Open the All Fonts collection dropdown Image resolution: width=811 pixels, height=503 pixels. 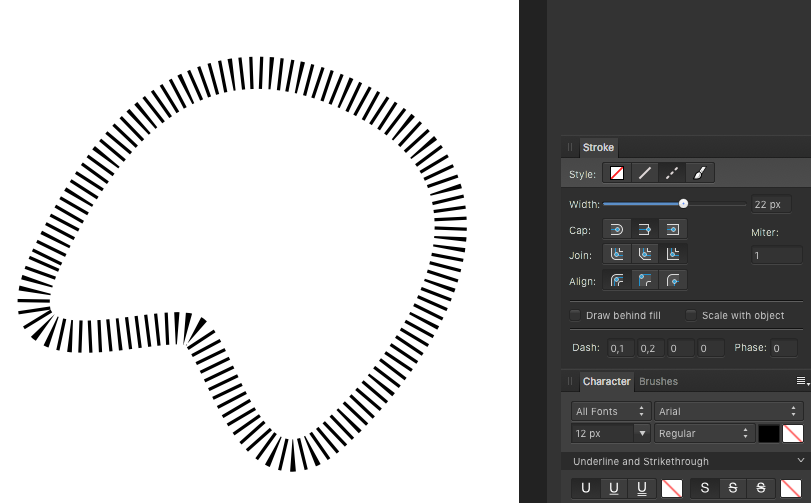pyautogui.click(x=611, y=411)
